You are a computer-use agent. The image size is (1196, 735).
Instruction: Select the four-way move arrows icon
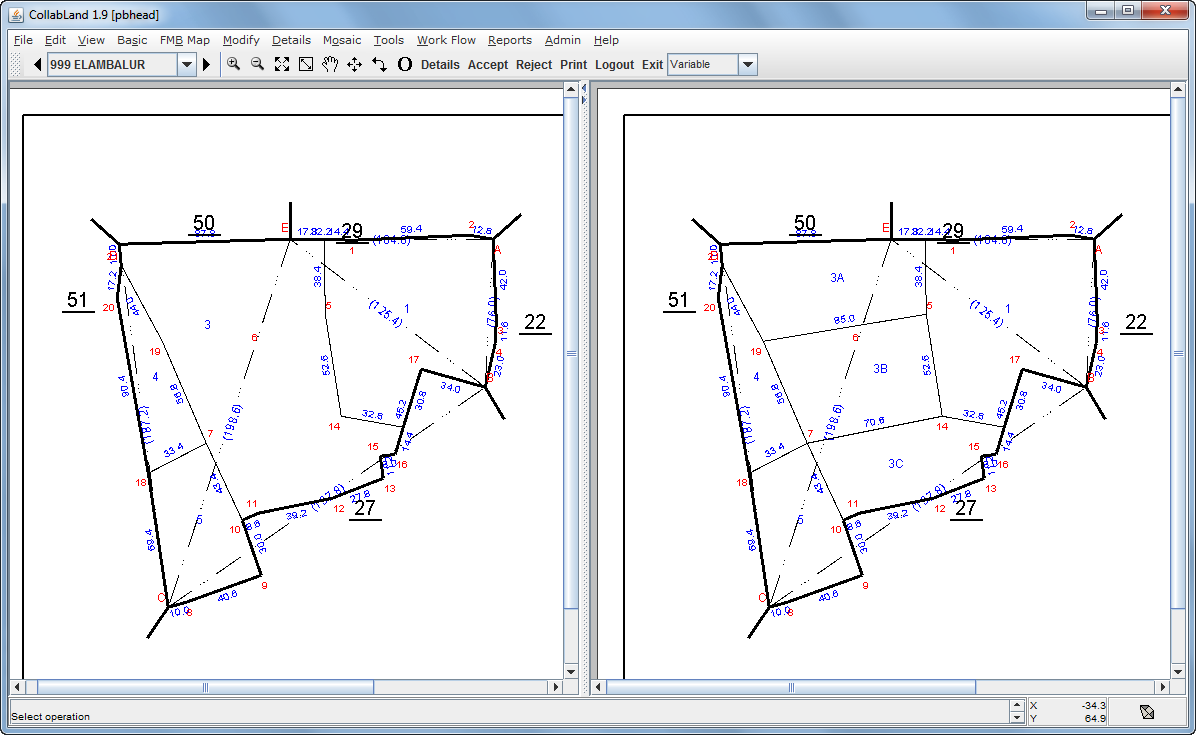(x=354, y=64)
